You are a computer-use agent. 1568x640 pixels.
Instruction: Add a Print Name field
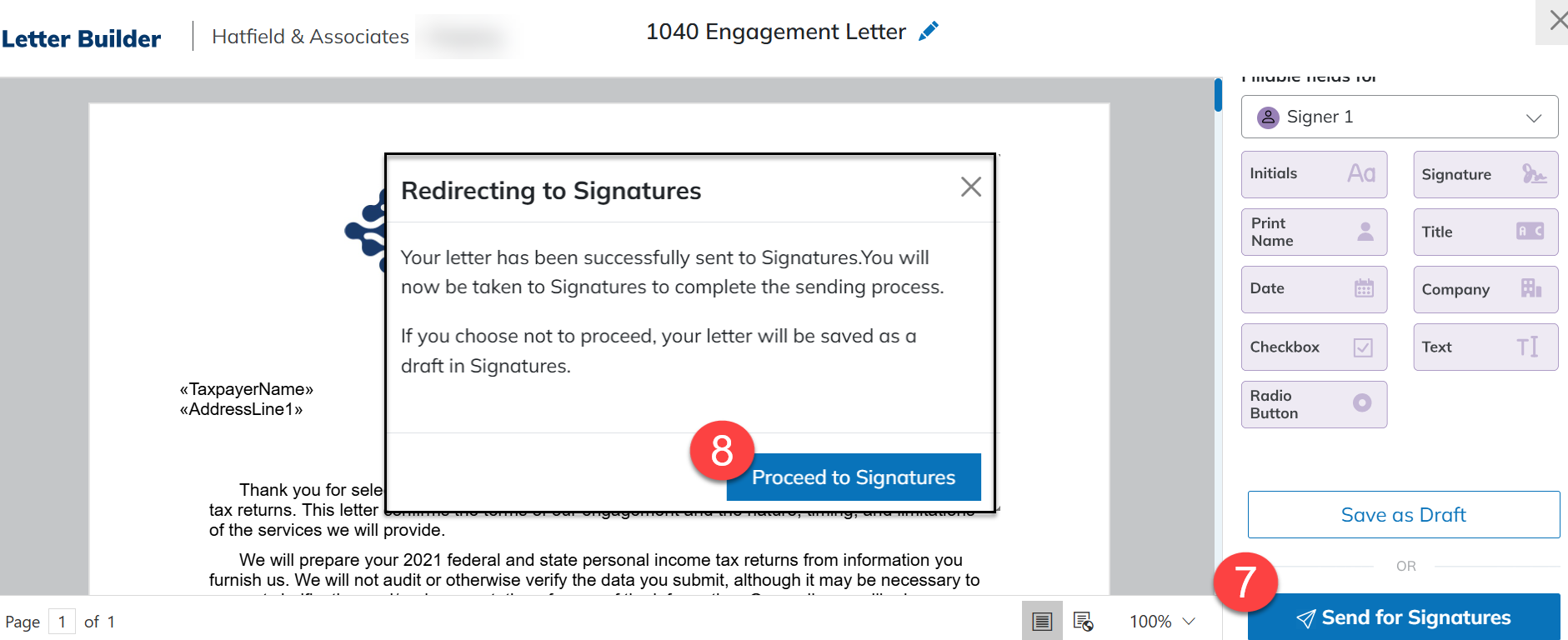pyautogui.click(x=1314, y=232)
